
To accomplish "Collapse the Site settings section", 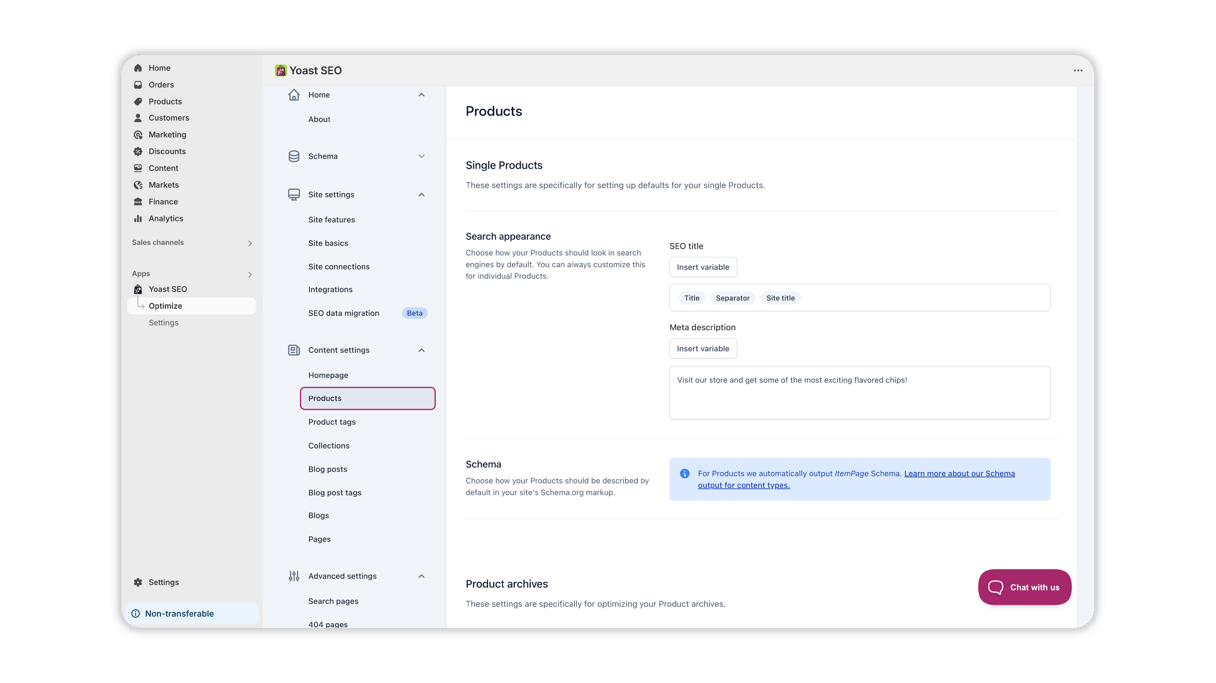I will tap(421, 195).
